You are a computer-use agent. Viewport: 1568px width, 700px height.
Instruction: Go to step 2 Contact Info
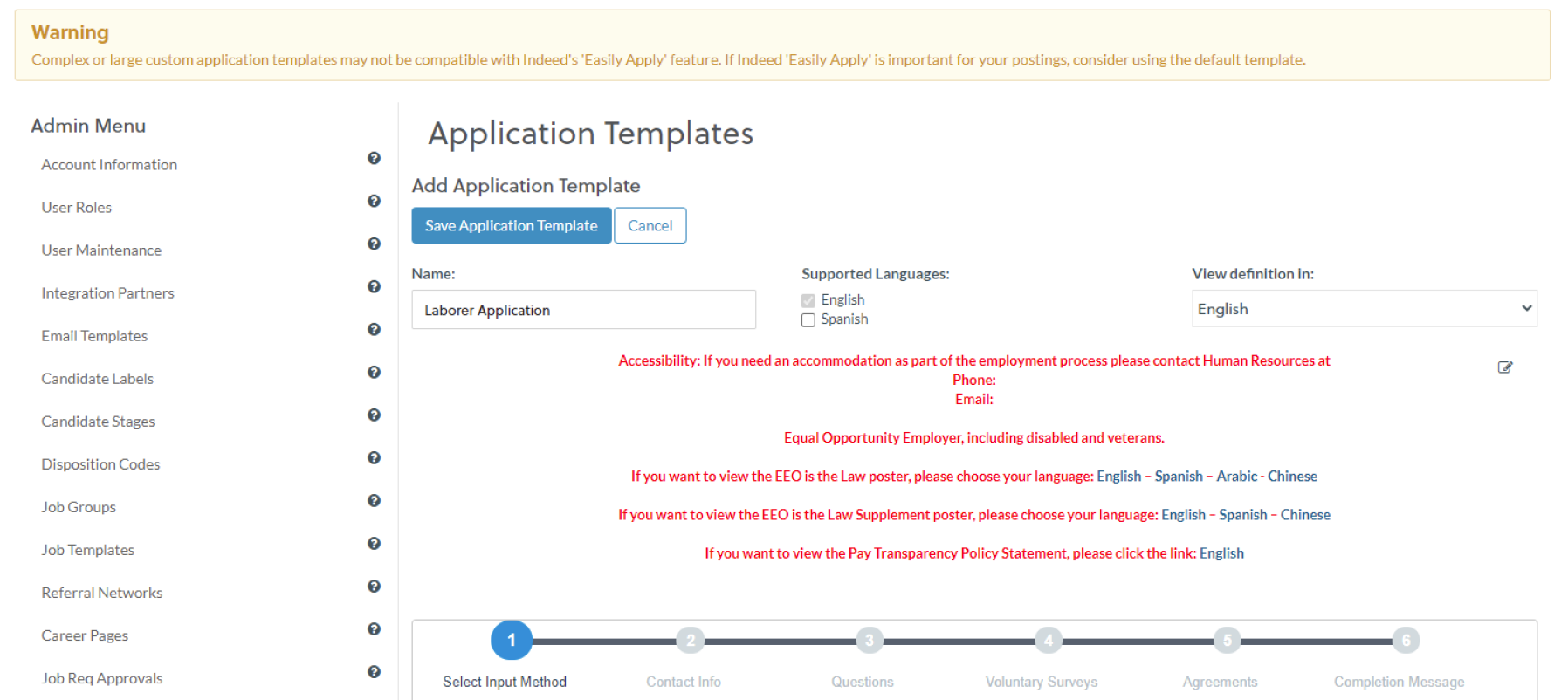tap(690, 641)
